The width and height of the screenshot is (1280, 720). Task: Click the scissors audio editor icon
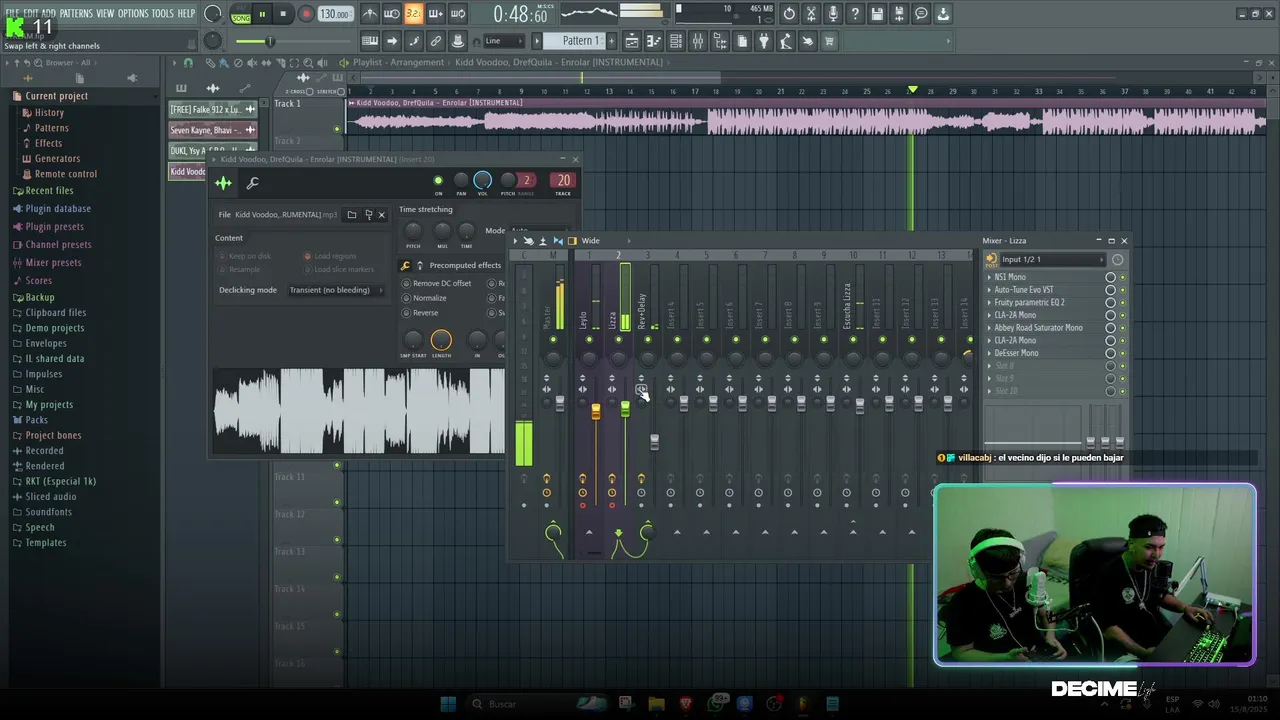tap(811, 14)
